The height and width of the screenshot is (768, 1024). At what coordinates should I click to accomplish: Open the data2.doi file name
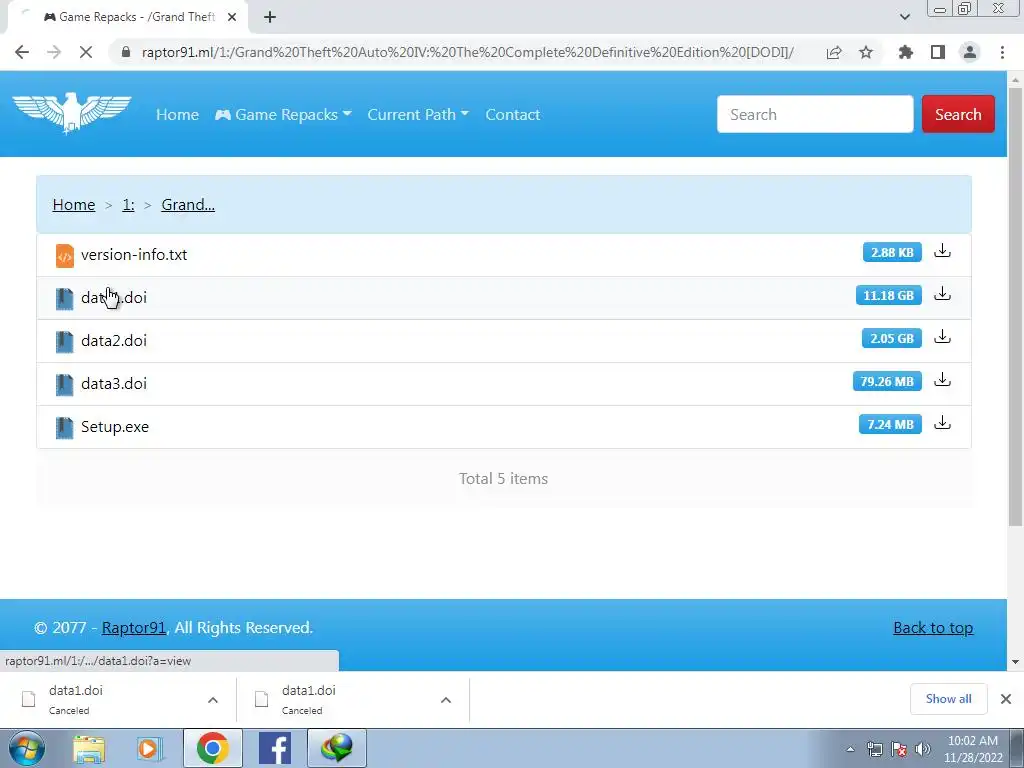pos(114,341)
